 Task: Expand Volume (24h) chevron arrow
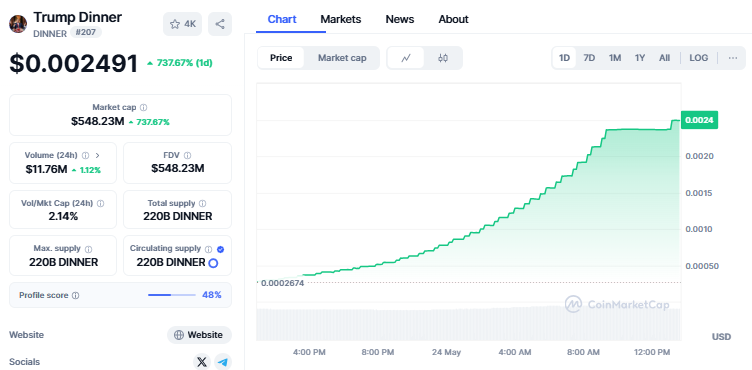click(97, 155)
